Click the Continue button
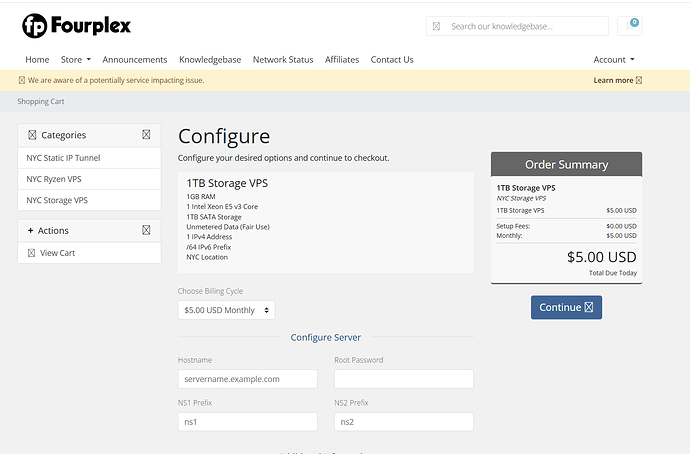 pyautogui.click(x=566, y=307)
